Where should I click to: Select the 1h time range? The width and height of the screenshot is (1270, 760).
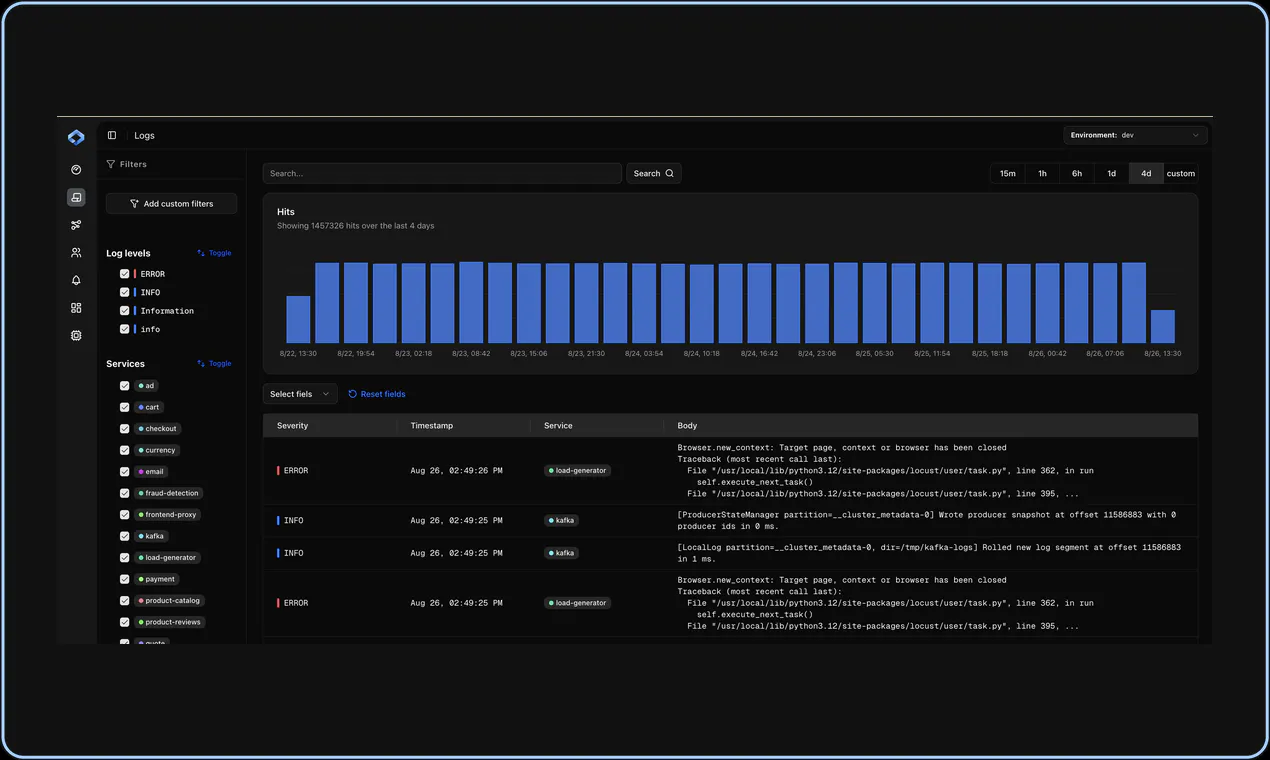pos(1042,173)
